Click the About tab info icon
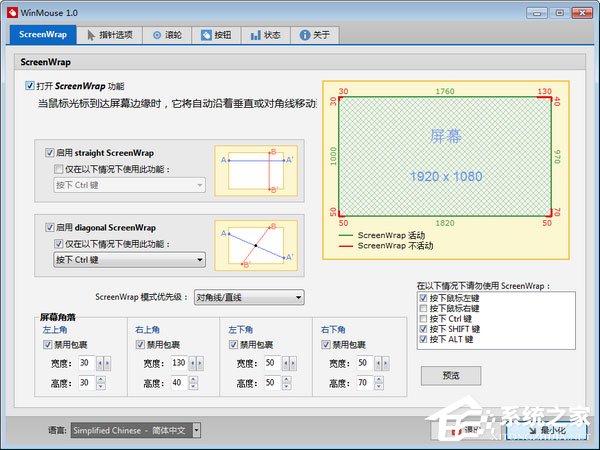Screen dimensions: 600x450 coord(304,35)
